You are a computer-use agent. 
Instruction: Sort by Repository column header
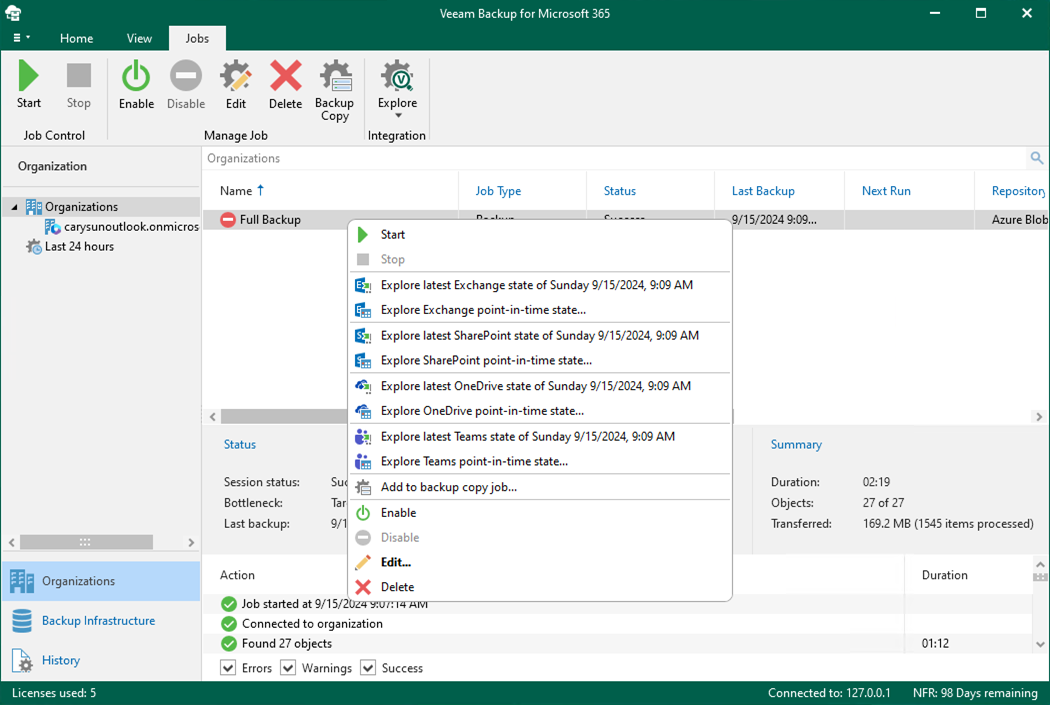tap(1012, 191)
